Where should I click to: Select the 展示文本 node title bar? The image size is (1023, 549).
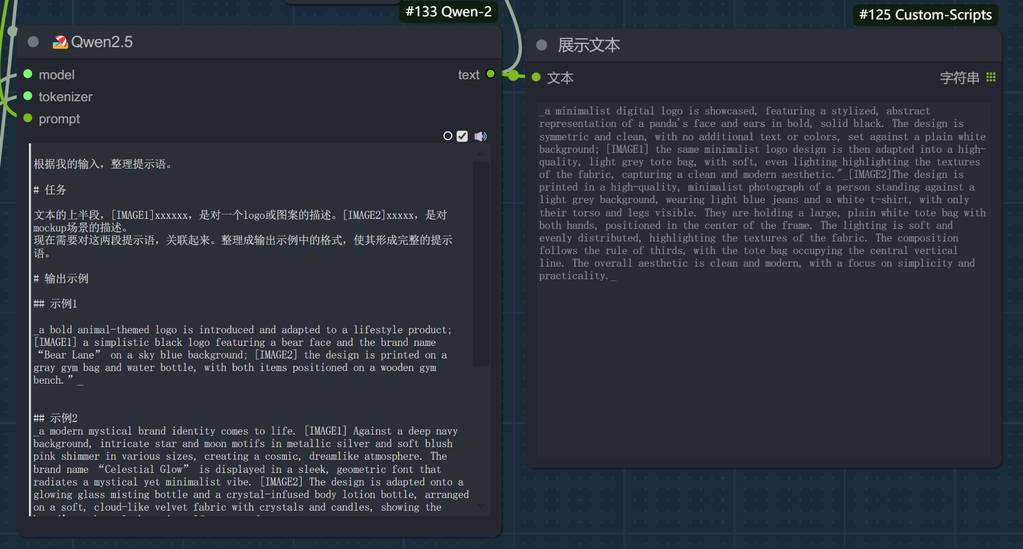pos(760,45)
